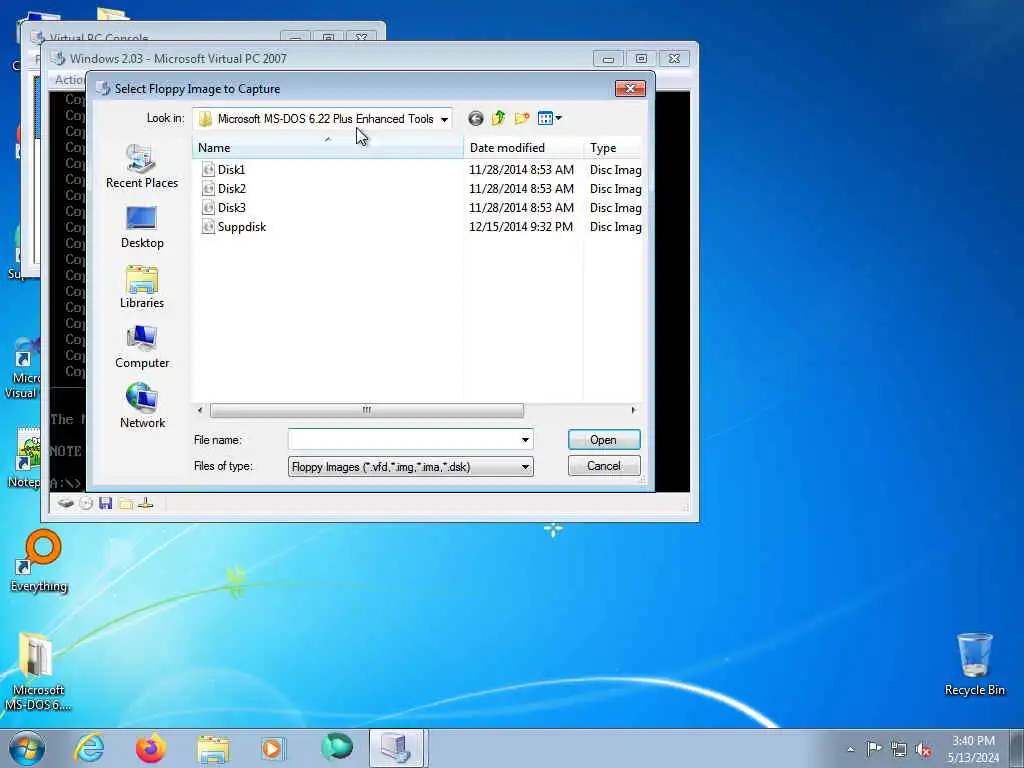Click the network status icon in Virtual PC

[x=146, y=503]
